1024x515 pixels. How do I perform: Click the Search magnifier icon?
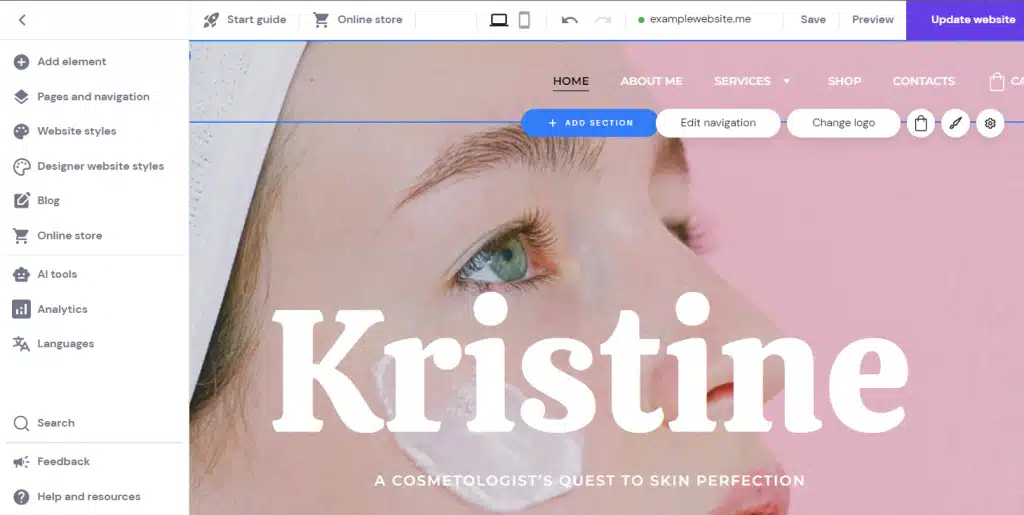21,423
